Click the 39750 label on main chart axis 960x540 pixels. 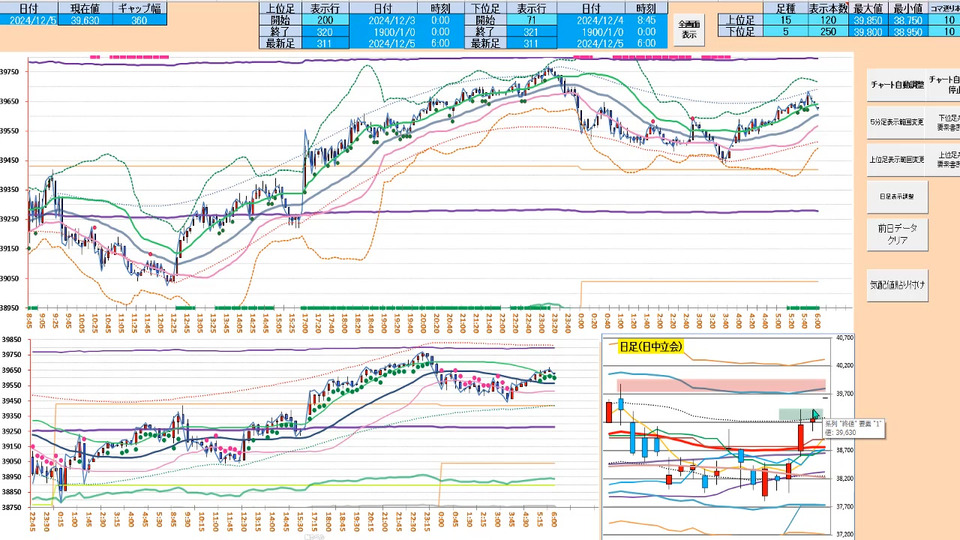click(10, 72)
